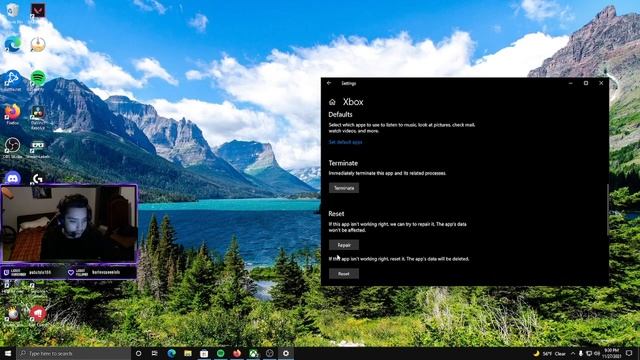Click the webcam overlay thumbnail
This screenshot has width=640, height=360.
pyautogui.click(x=69, y=223)
